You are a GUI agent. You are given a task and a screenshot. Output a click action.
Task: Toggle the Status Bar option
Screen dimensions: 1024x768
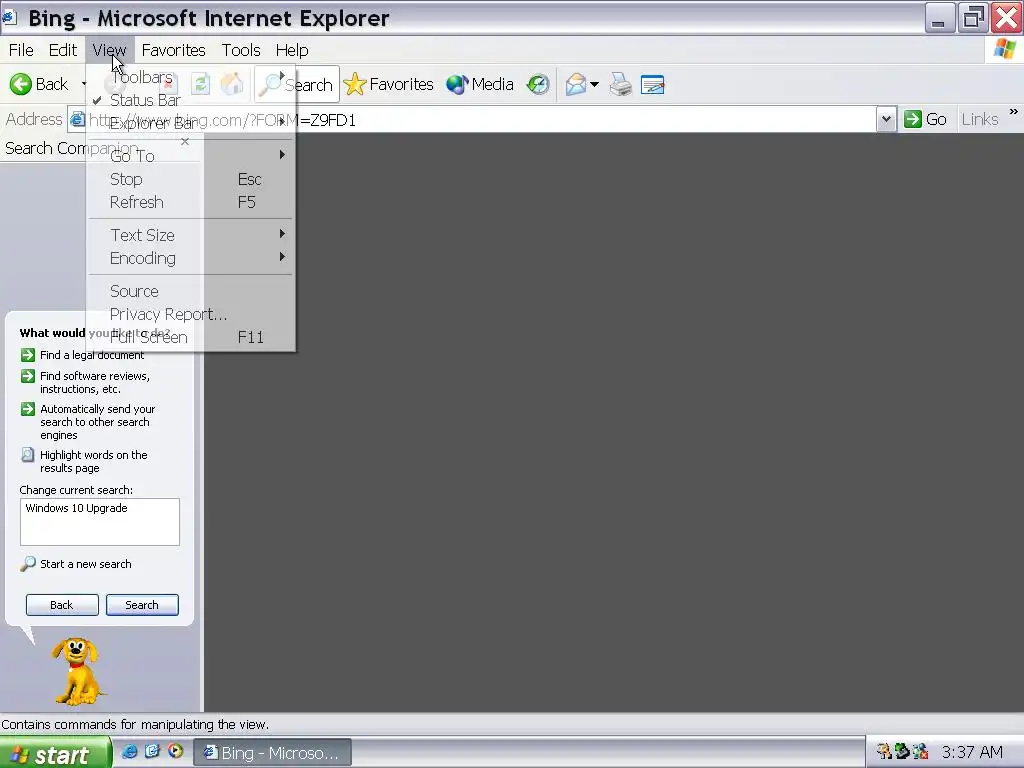191,100
